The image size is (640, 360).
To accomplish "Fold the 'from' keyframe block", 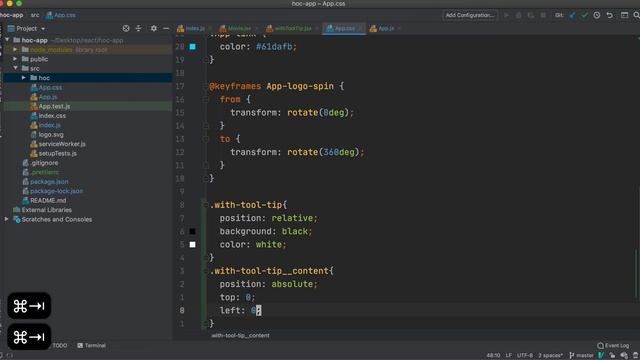I will [206, 100].
